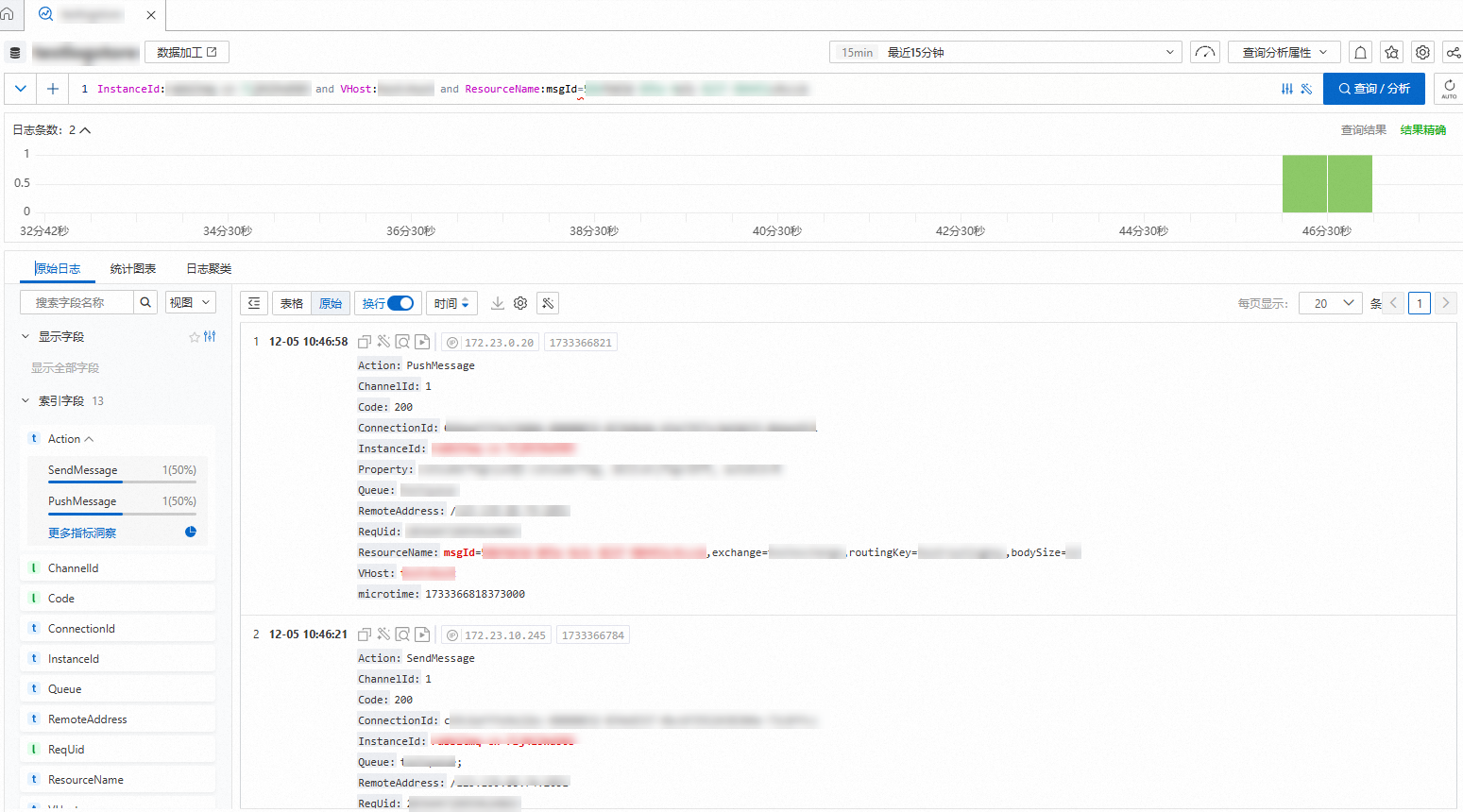Download logs with the download icon

click(498, 303)
